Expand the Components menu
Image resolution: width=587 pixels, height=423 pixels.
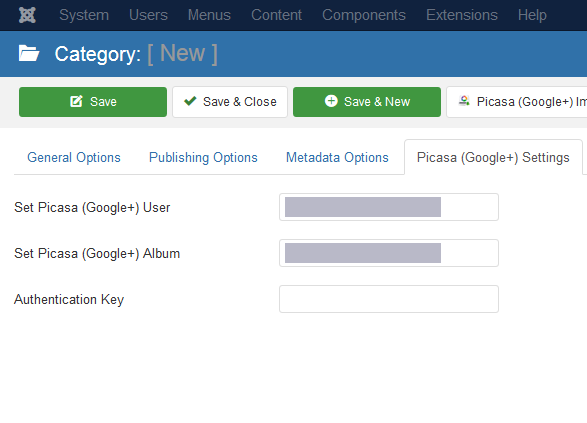(364, 15)
